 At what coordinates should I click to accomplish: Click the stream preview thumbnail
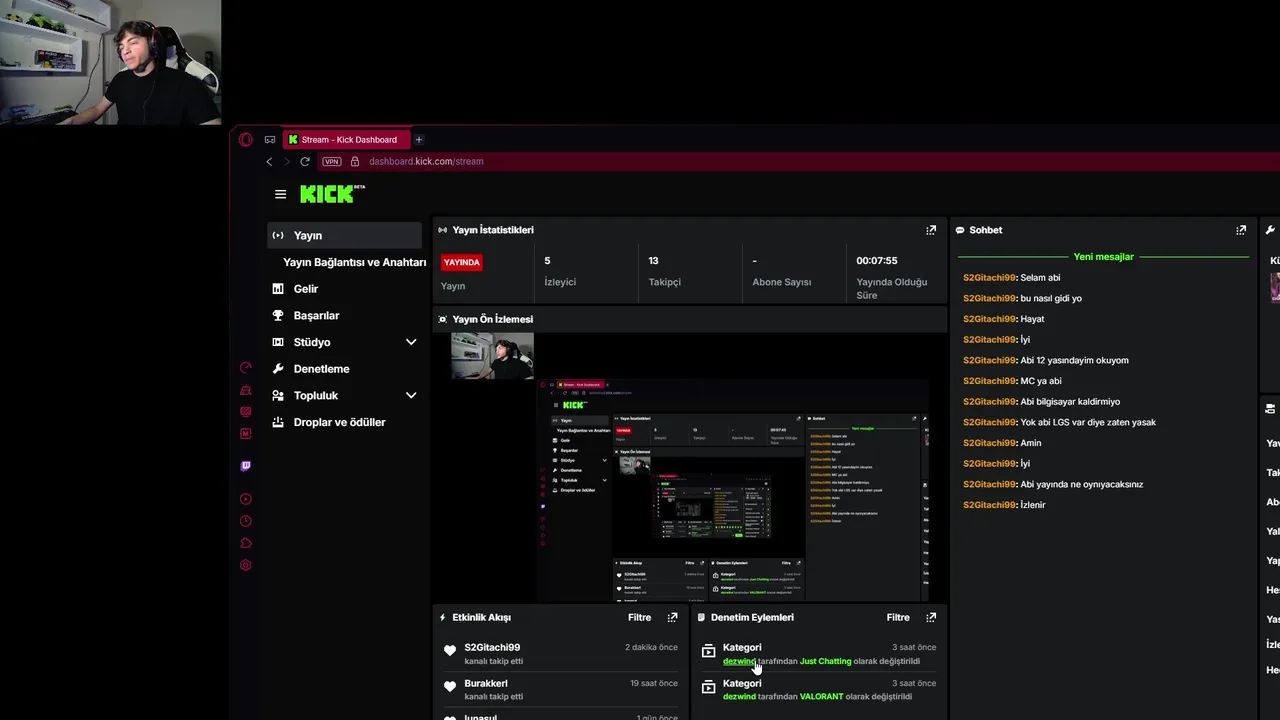(690, 466)
